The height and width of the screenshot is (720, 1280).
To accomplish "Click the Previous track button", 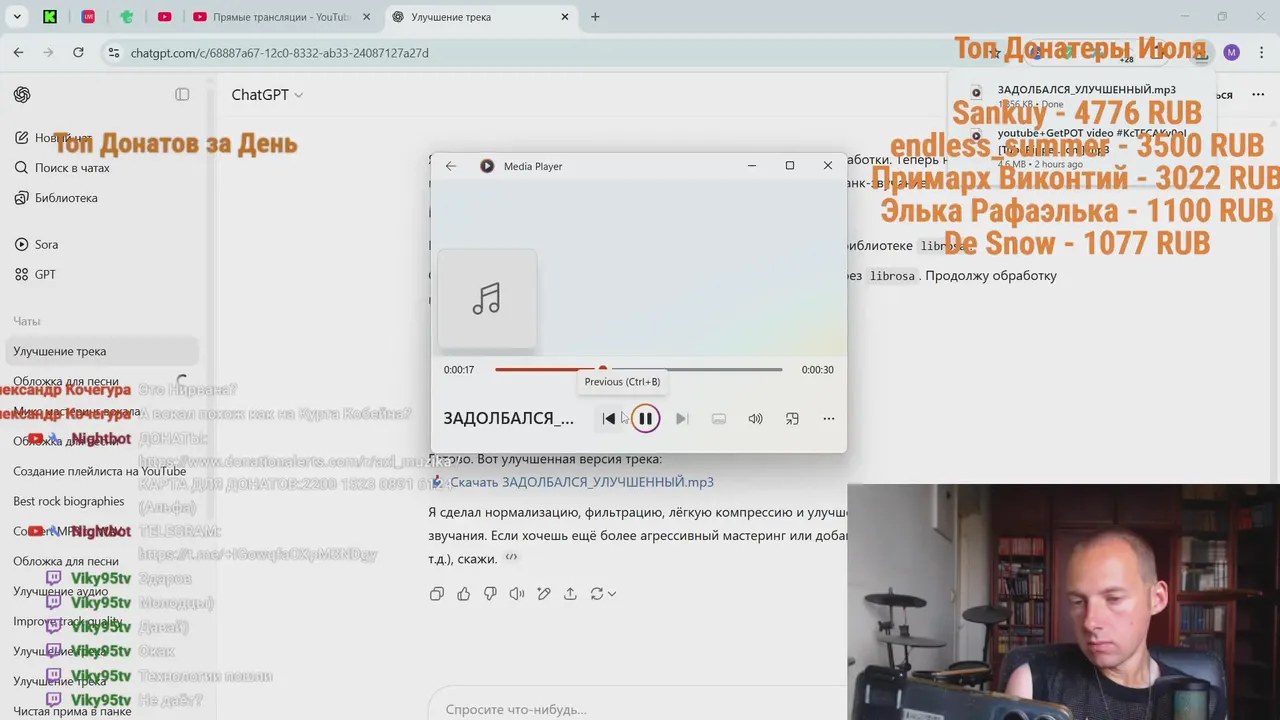I will tap(609, 419).
